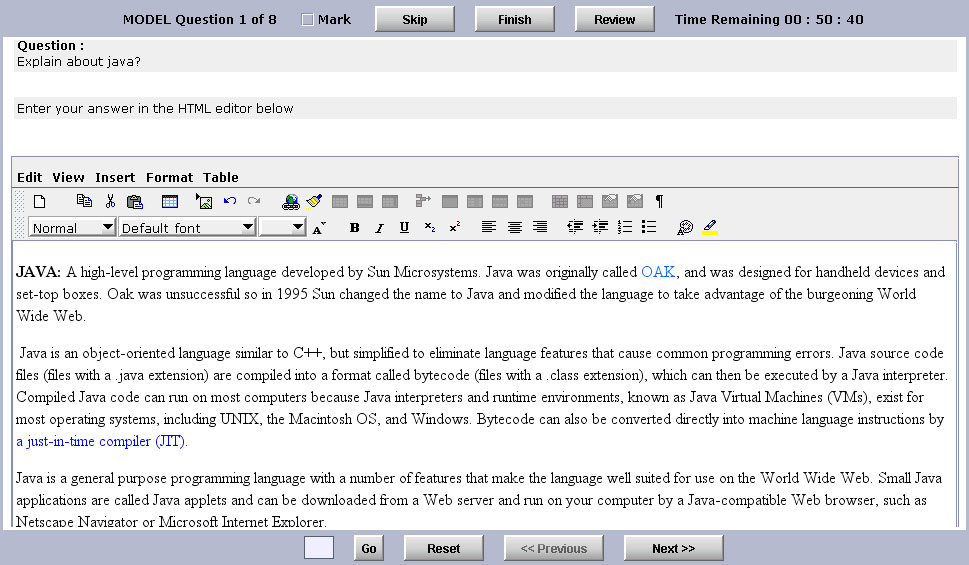Click the Go button
Viewport: 969px width, 565px height.
tap(369, 548)
